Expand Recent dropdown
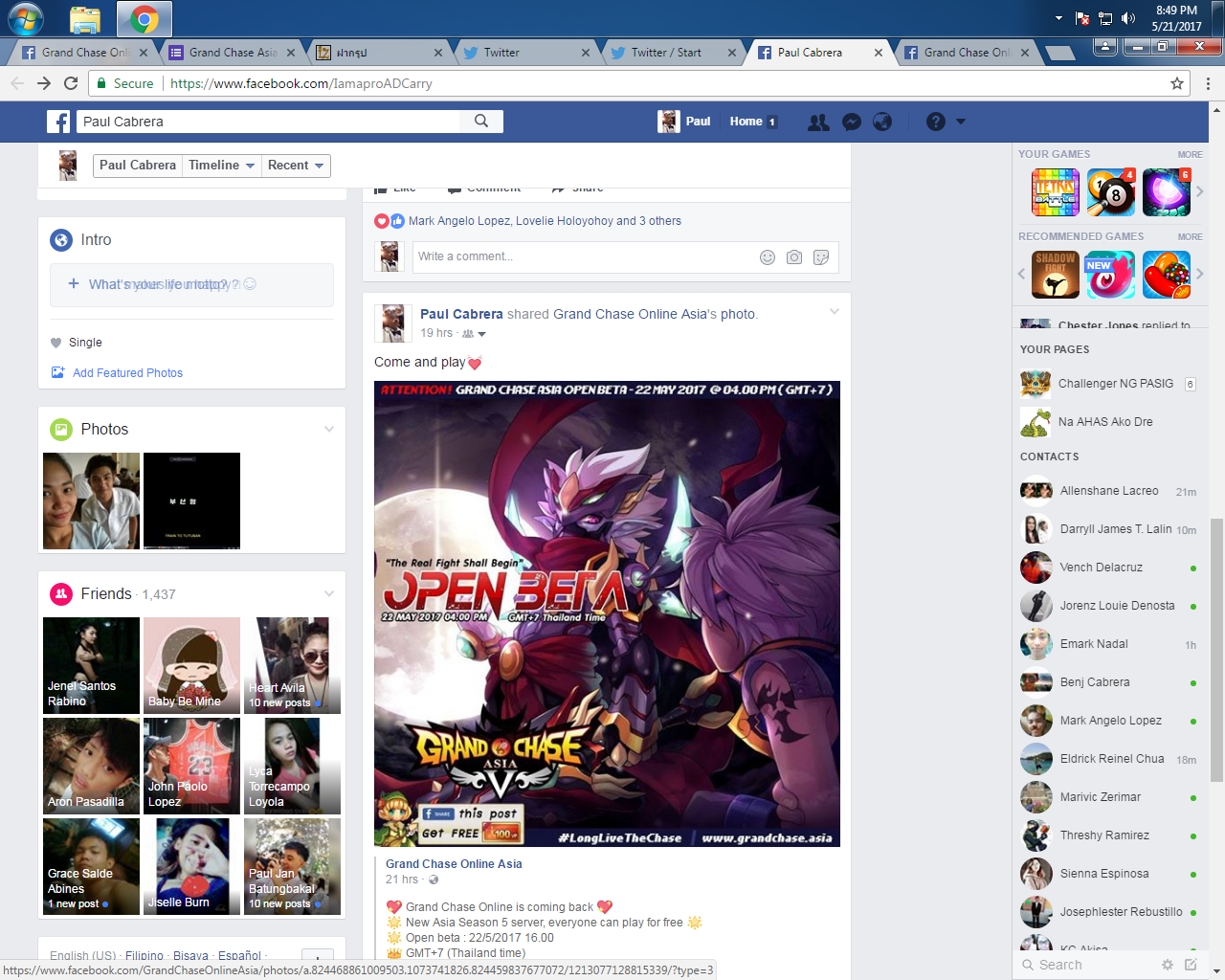 point(296,166)
